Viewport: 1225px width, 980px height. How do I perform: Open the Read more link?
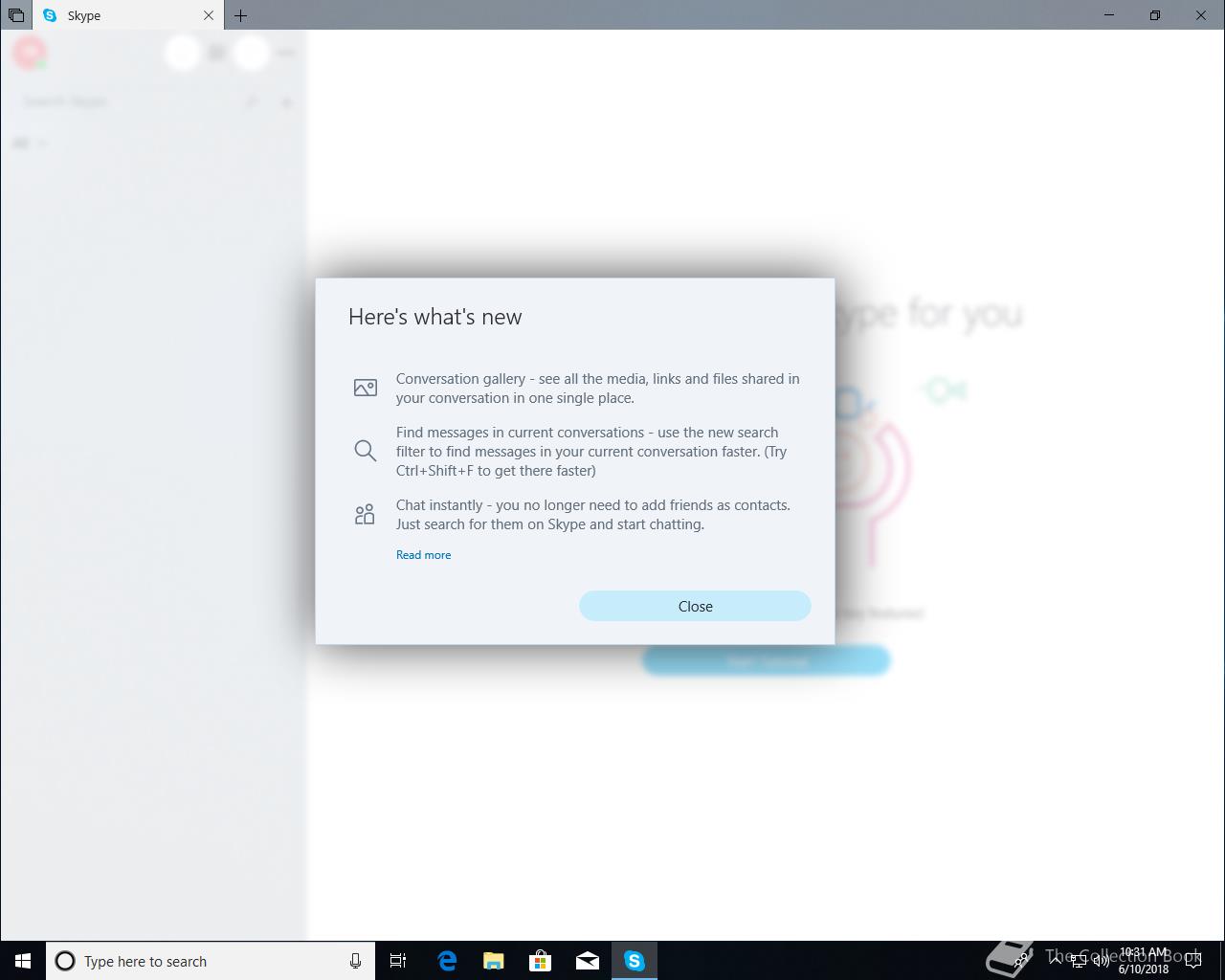point(423,555)
